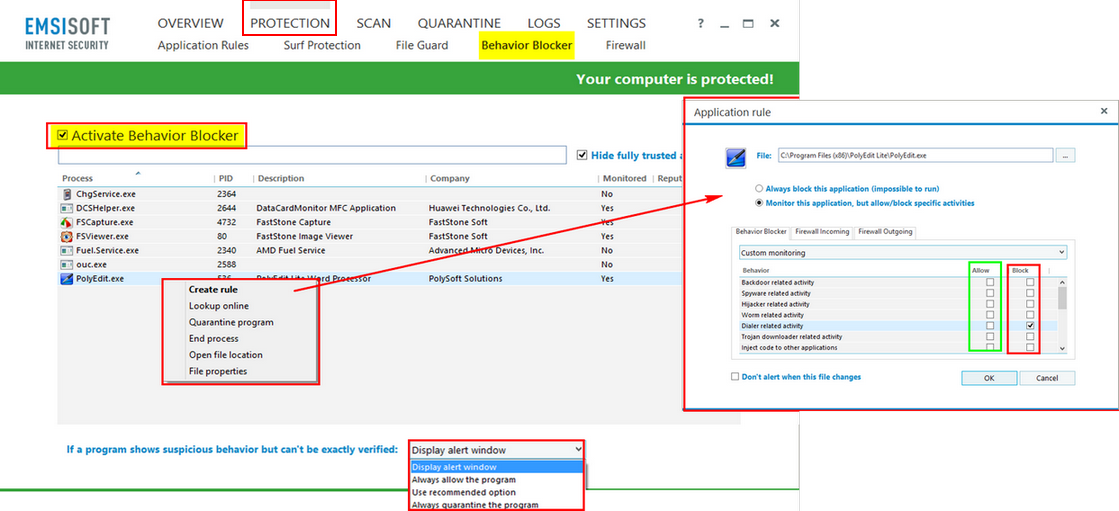Open the Custom monitoring dropdown
The image size is (1119, 511).
pos(903,253)
